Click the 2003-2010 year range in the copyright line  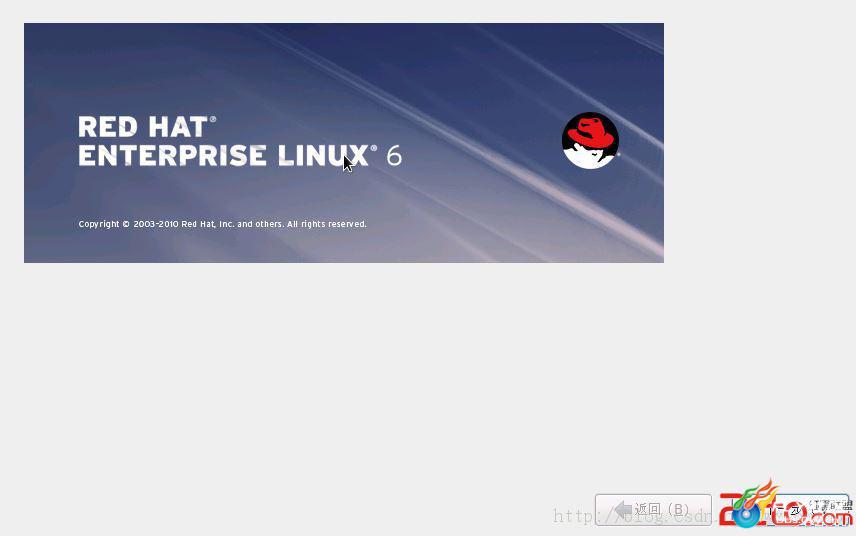pos(156,224)
